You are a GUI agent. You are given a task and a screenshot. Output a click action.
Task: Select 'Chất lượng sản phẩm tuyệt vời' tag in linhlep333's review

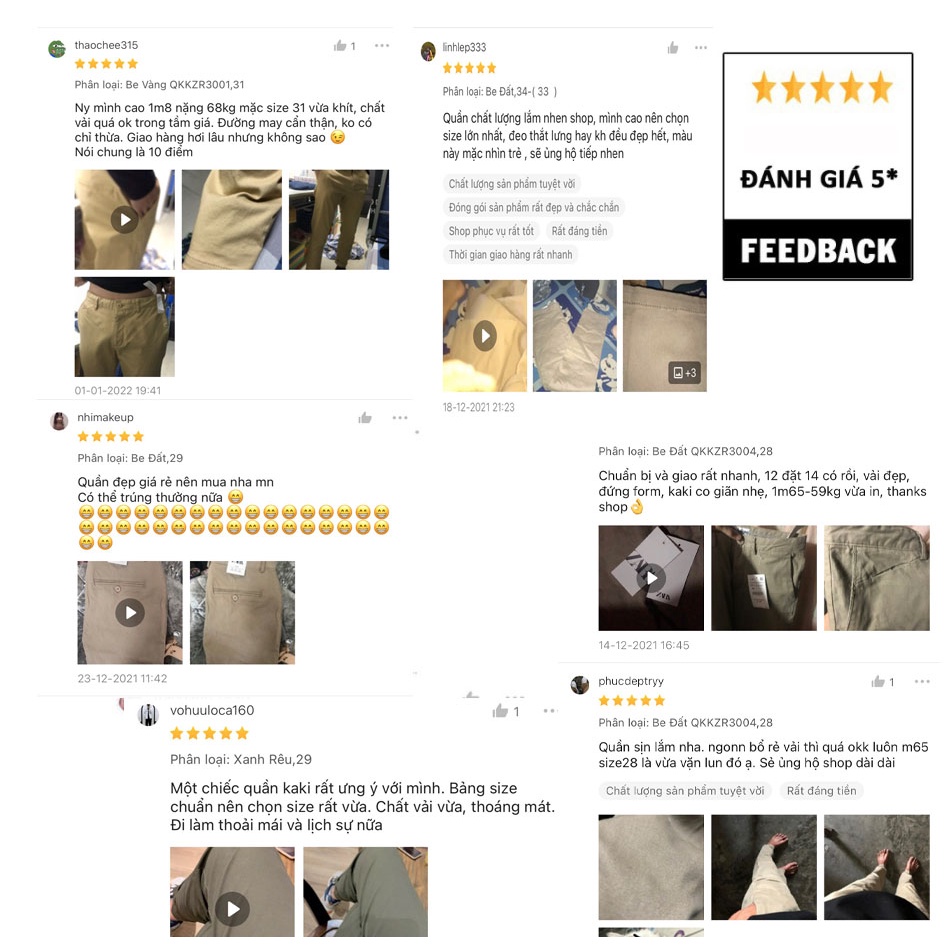pos(512,183)
